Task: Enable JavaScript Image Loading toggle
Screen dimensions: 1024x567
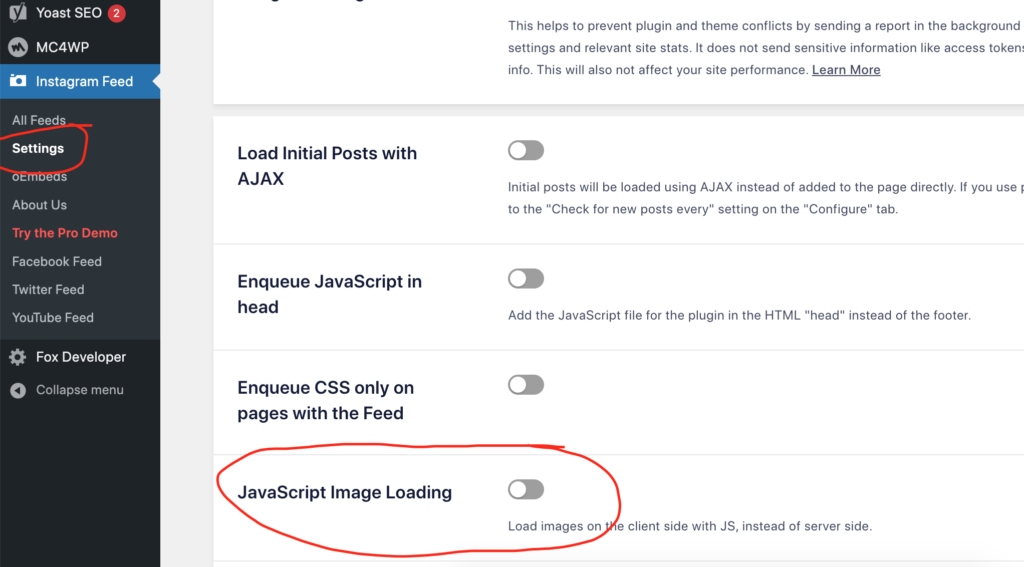Action: [526, 489]
